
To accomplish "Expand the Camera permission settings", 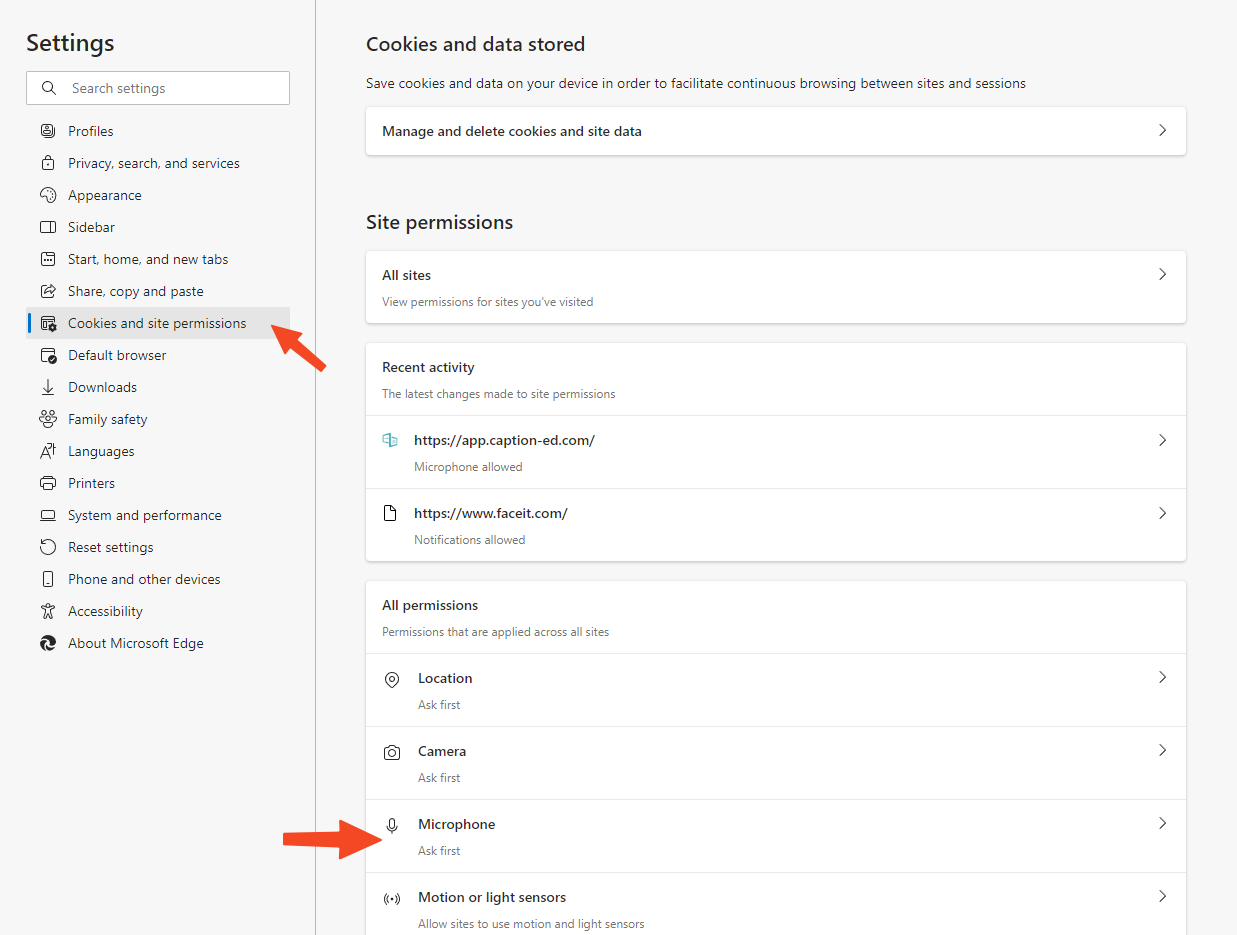I will (1162, 750).
